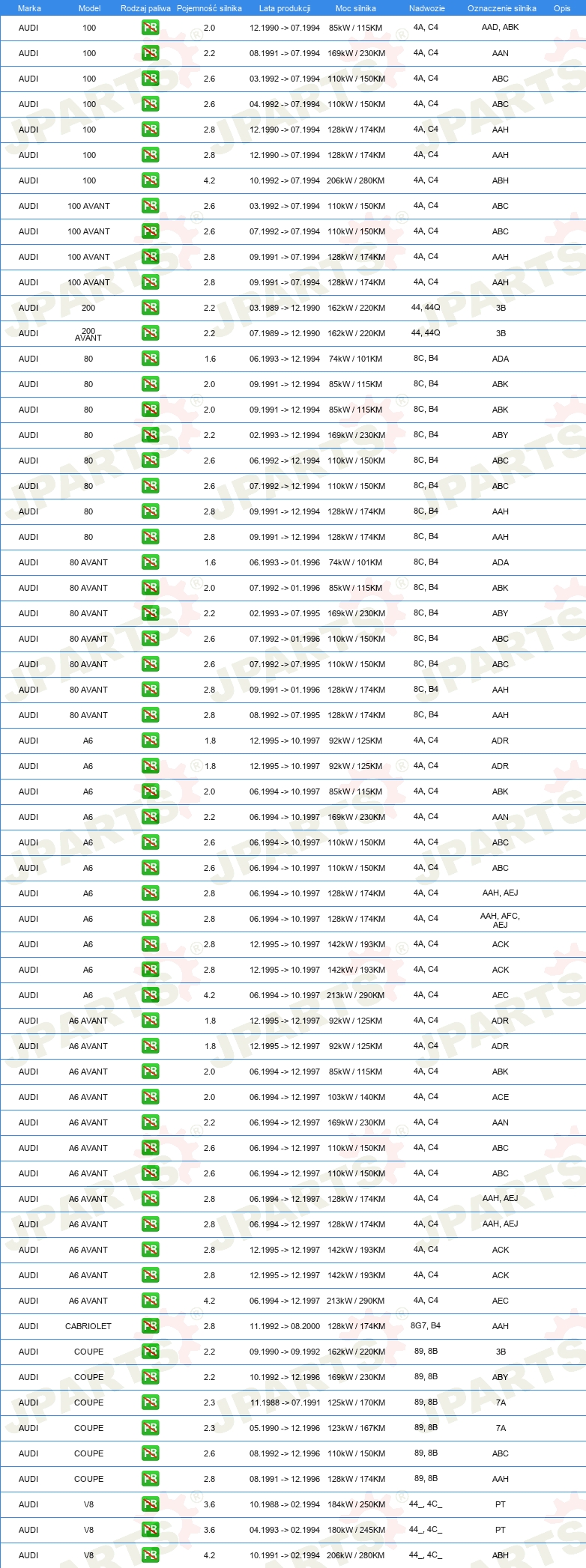
Task: Select the engine code cell AAD, ABK
Action: coord(501,27)
